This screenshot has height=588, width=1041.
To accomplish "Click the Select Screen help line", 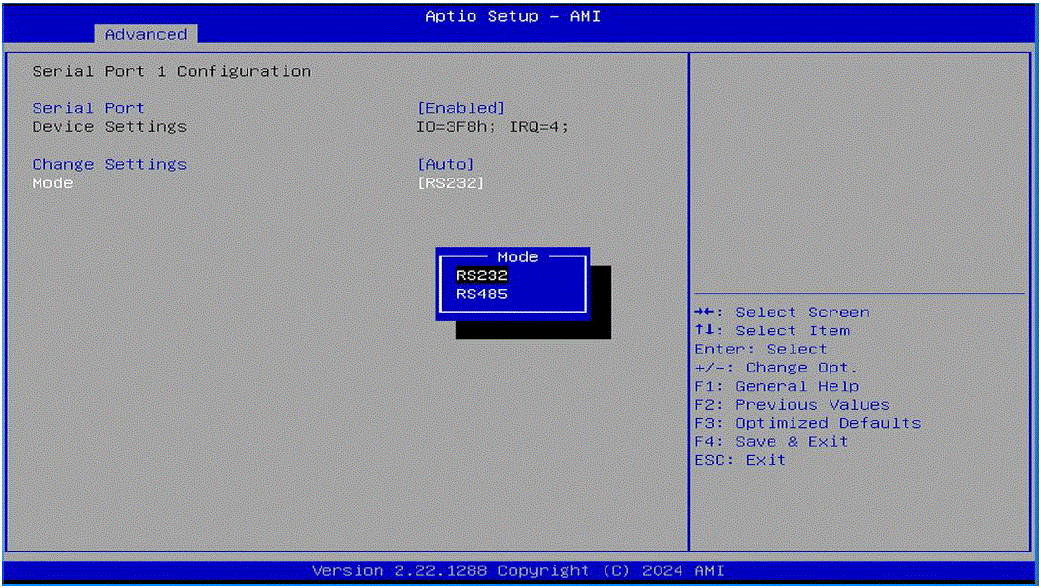I will click(x=781, y=312).
